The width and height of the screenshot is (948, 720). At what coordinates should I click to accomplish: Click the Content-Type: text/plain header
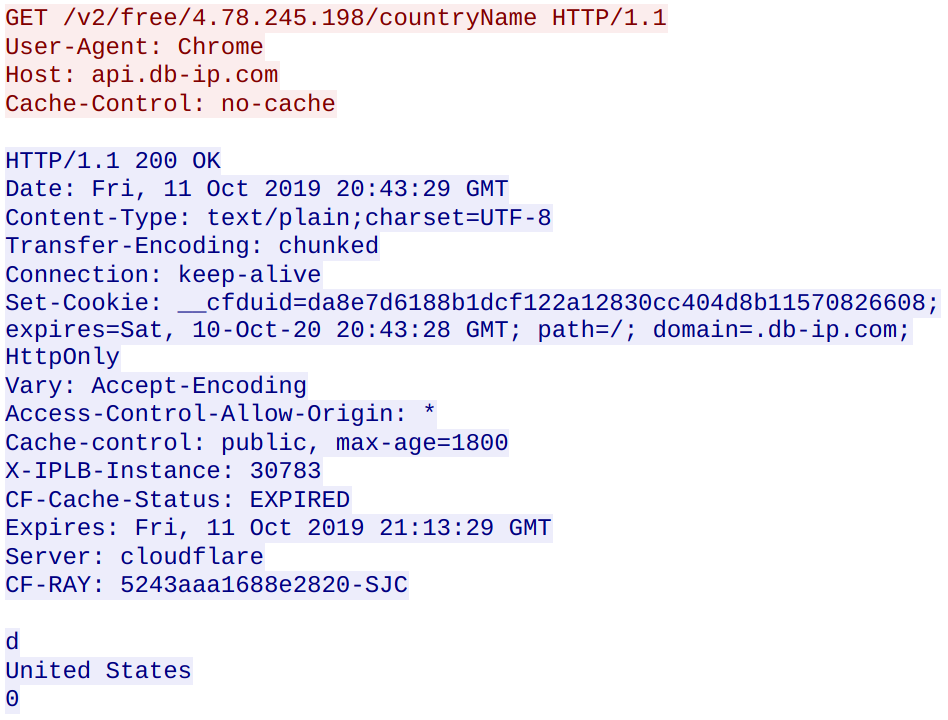tap(278, 218)
